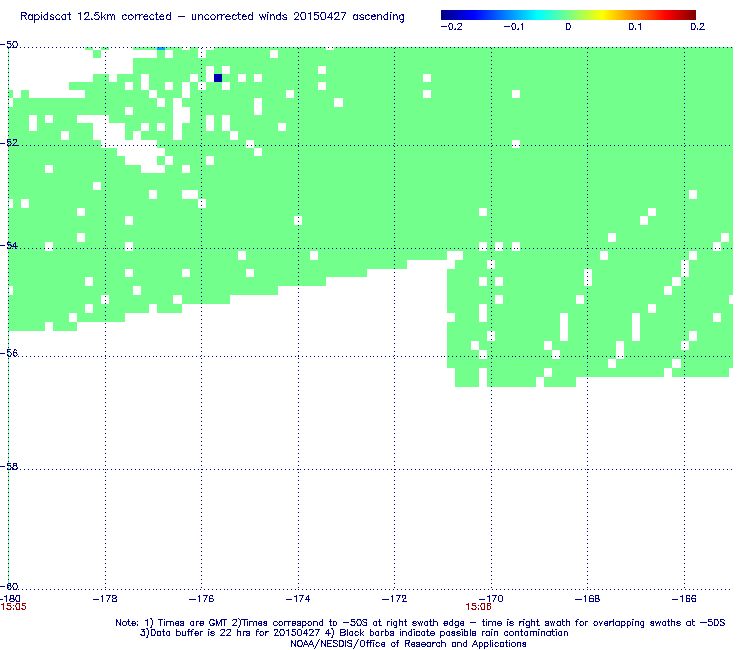Click the plot title 'Rapidscat 12.5km corrected'
The width and height of the screenshot is (740, 650).
212,17
